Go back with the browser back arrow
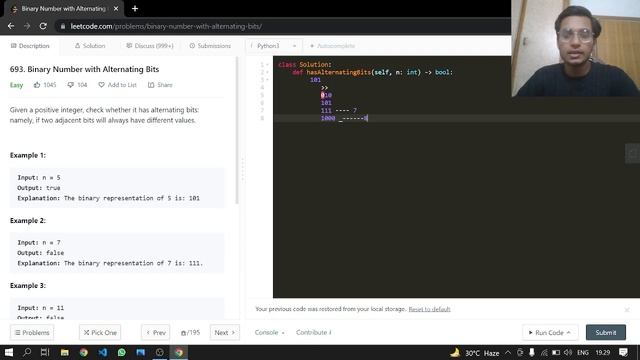 pos(11,26)
